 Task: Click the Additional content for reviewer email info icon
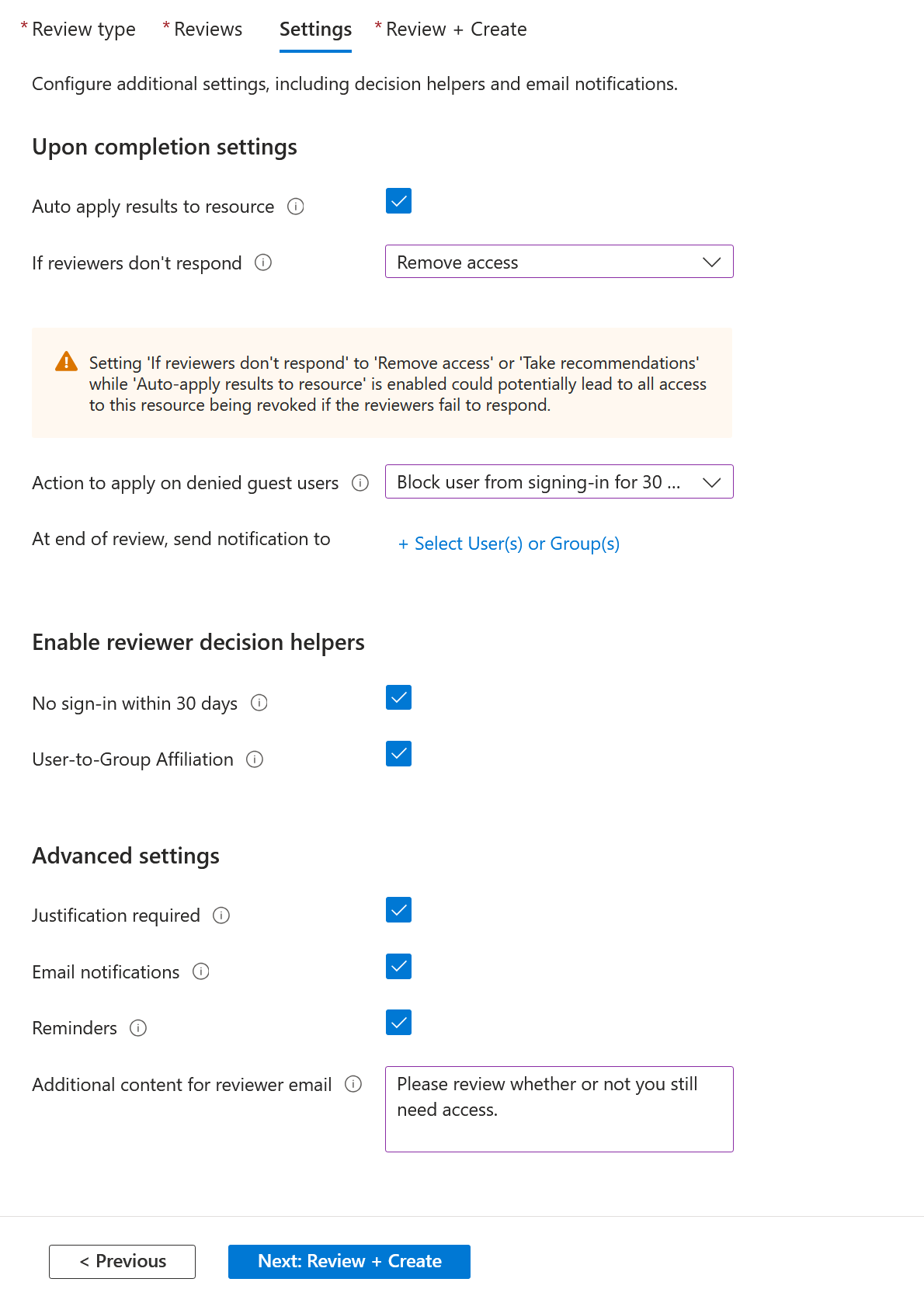[x=355, y=1085]
